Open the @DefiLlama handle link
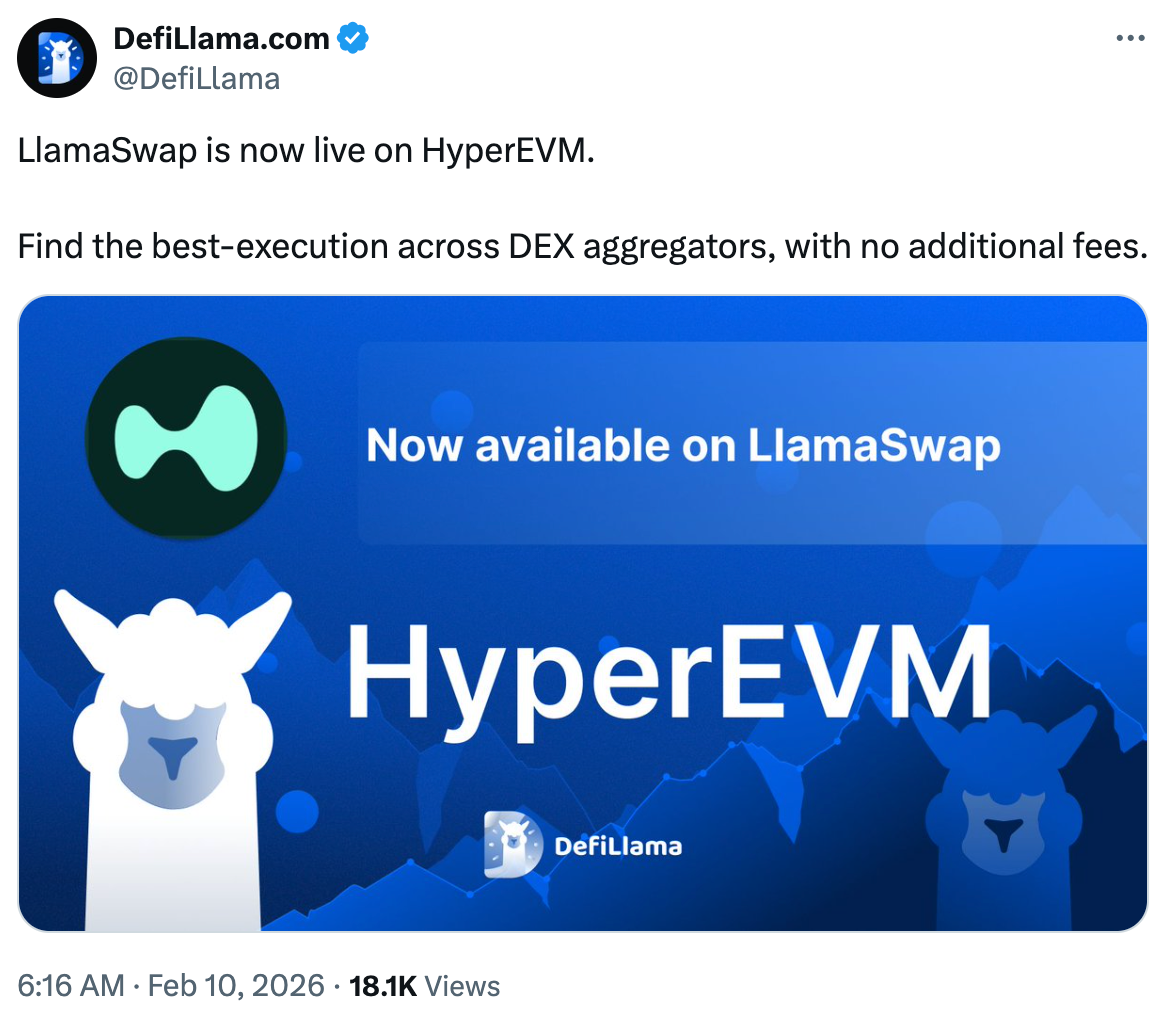 pos(196,79)
